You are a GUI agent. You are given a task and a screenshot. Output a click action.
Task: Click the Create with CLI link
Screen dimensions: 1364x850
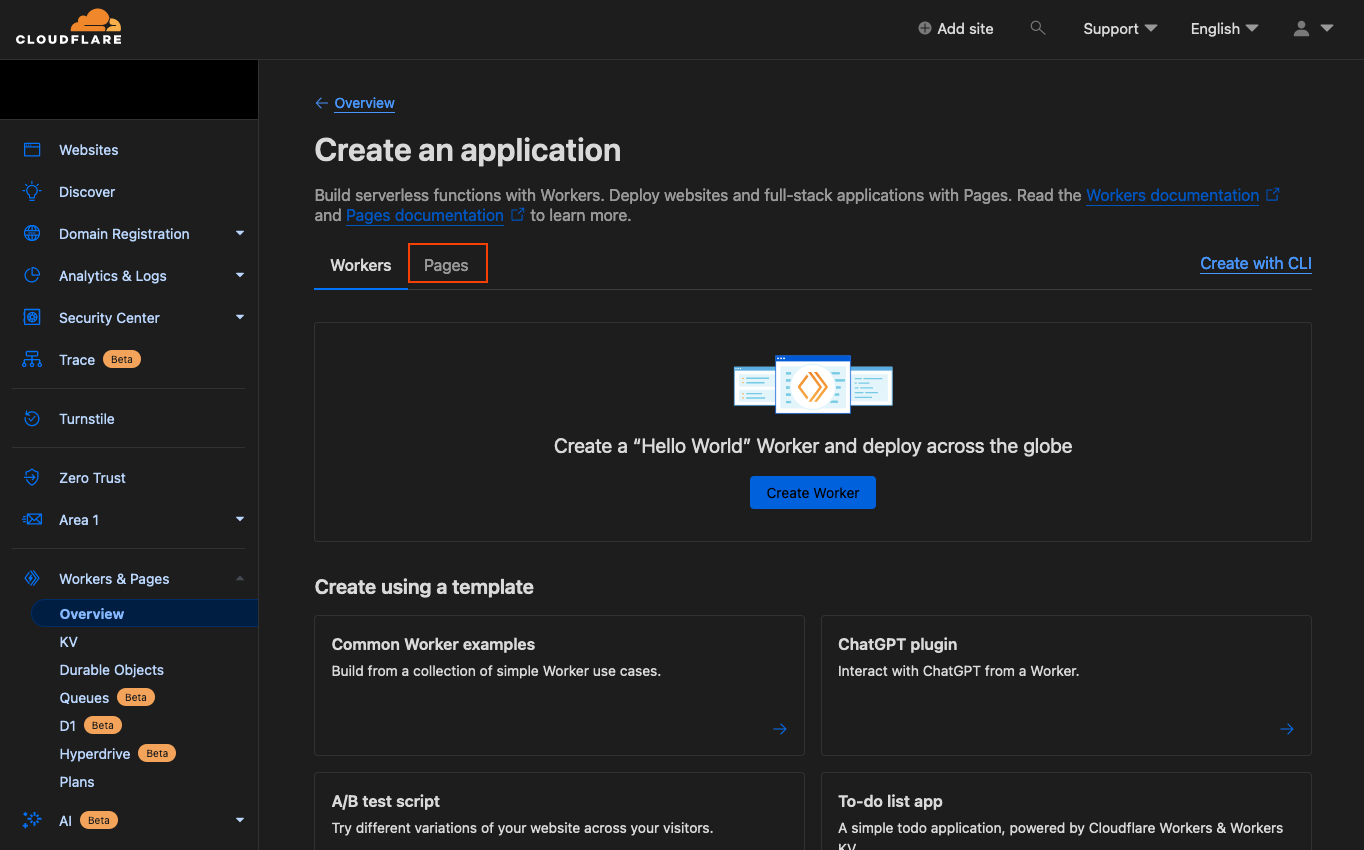[1256, 263]
